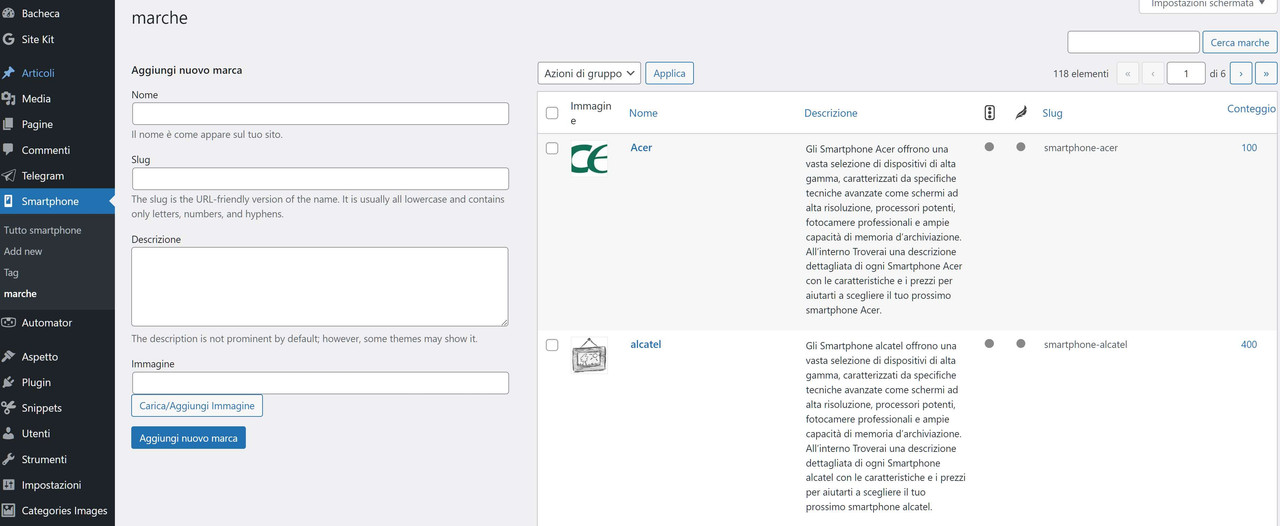Focus the Slug input field

320,179
